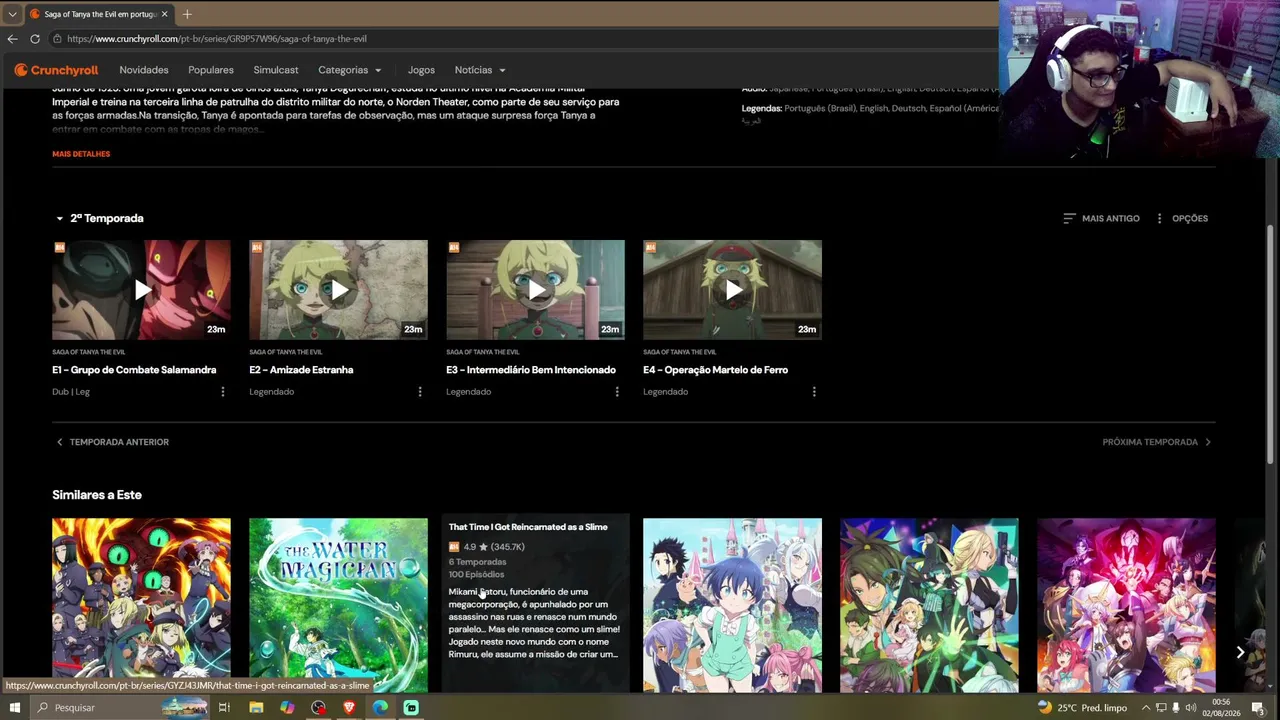Screen dimensions: 1280x720
Task: Go to Próxima Temporada
Action: (x=1157, y=442)
